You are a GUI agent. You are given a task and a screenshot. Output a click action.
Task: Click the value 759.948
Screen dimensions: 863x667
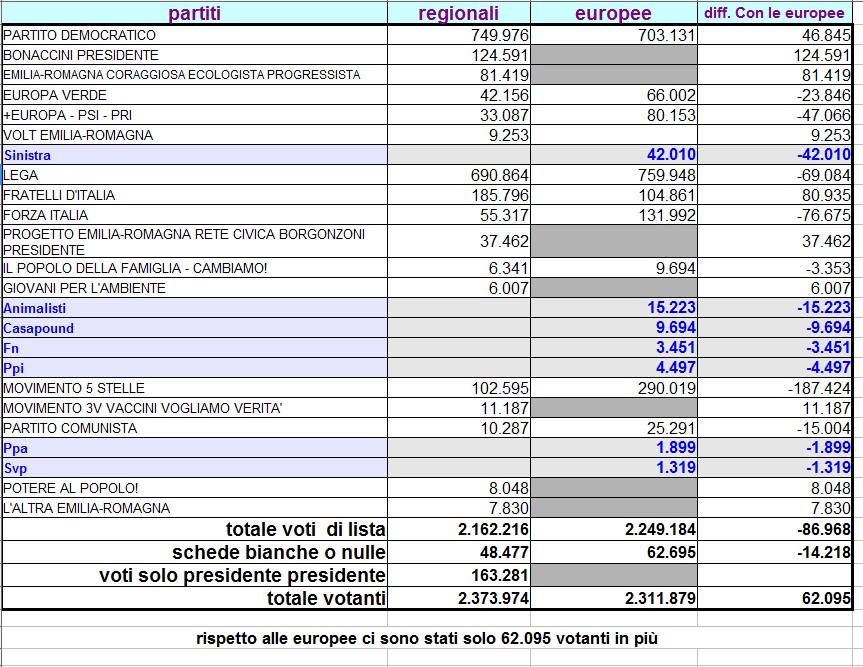(x=667, y=175)
